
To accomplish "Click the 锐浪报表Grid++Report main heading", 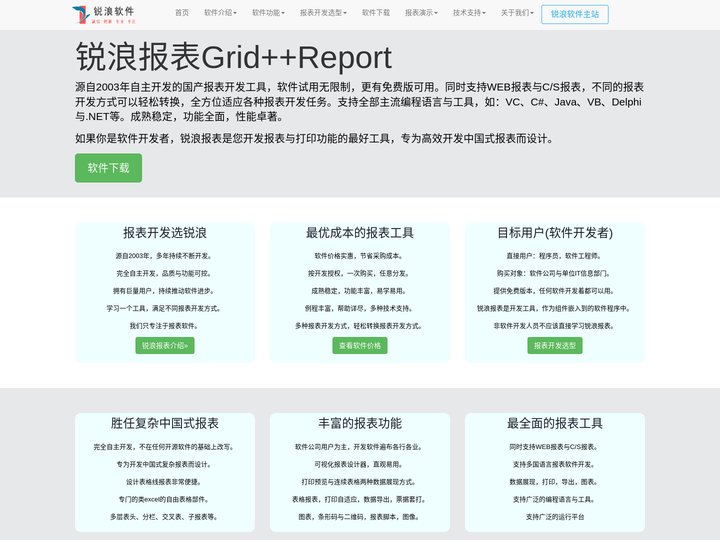I will (234, 57).
